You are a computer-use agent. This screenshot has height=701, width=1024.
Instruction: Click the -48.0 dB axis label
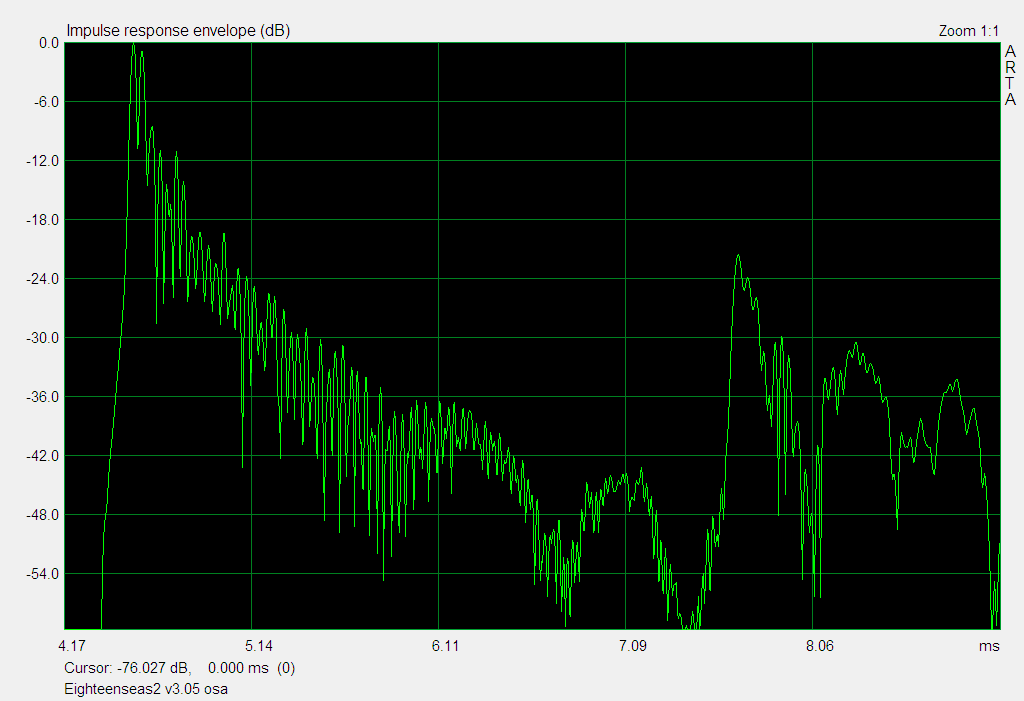coord(42,515)
